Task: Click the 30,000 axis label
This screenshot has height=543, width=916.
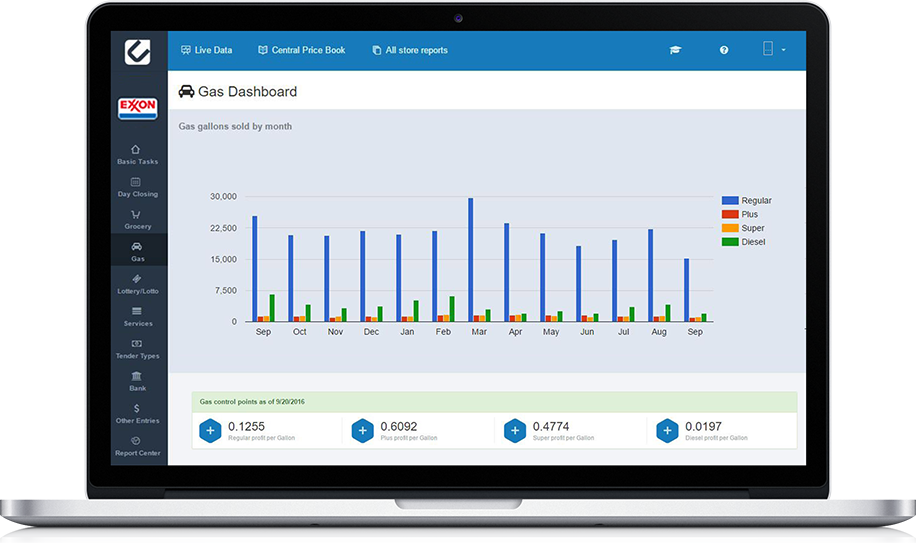Action: 223,197
